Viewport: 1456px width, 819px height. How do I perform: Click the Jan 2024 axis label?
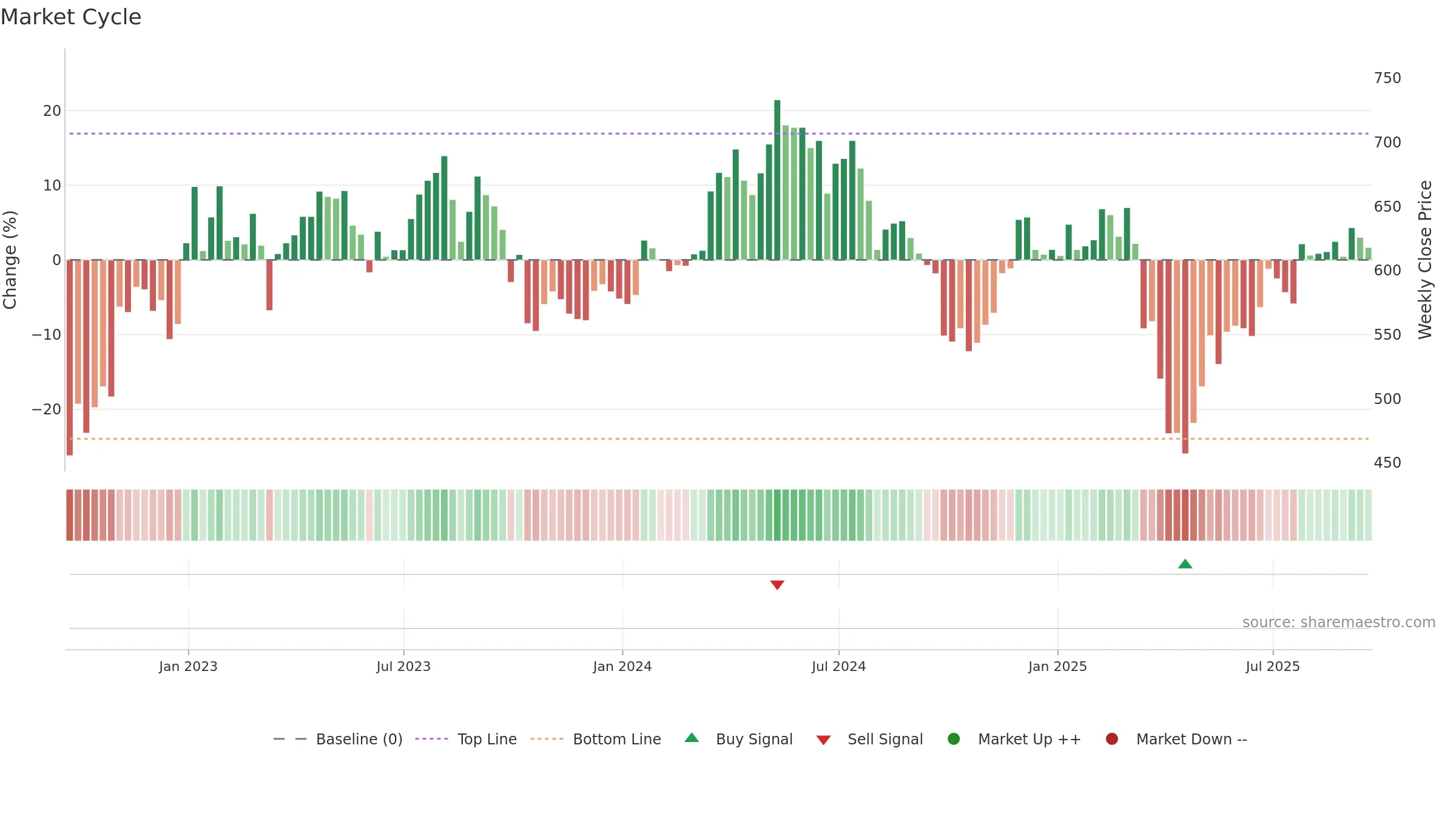tap(622, 666)
